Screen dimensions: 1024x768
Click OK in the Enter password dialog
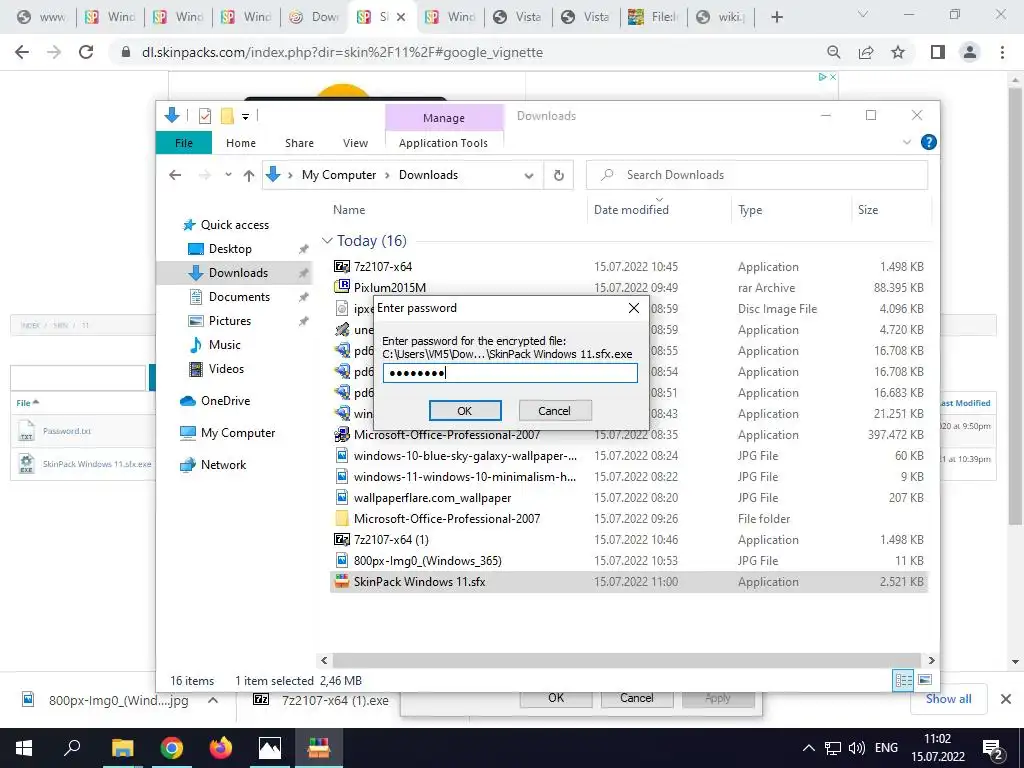click(464, 411)
